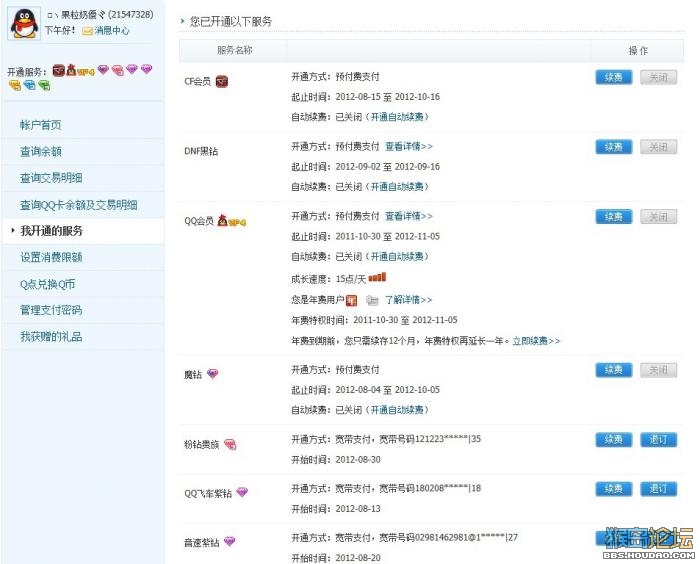Open 管理支付密码 in the sidebar
The image size is (700, 564).
pos(51,310)
